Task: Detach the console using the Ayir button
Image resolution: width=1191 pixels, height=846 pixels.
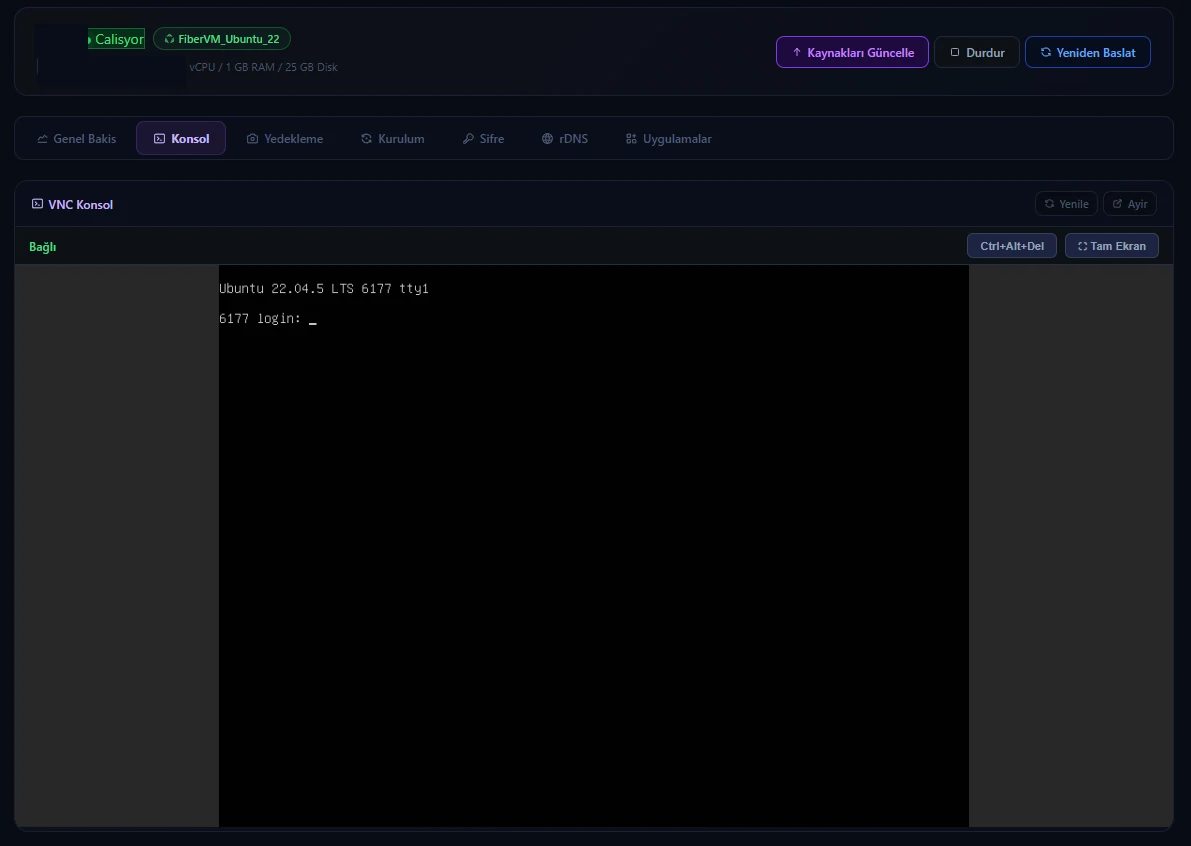Action: (1129, 204)
